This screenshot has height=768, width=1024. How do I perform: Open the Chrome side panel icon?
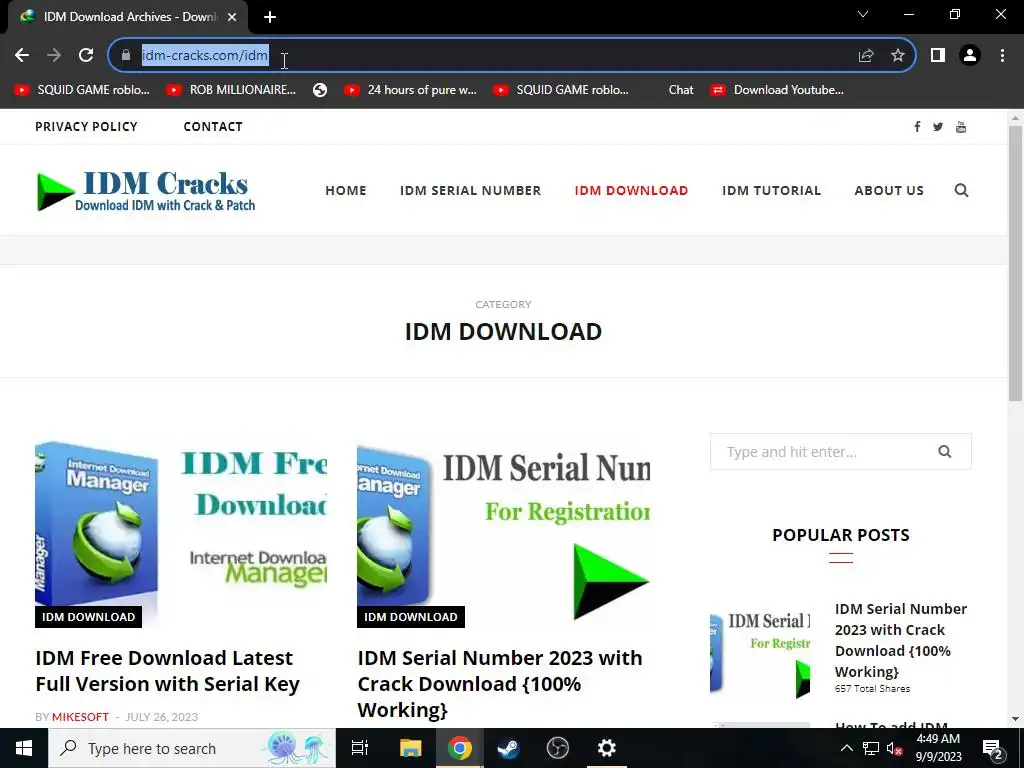[x=938, y=56]
